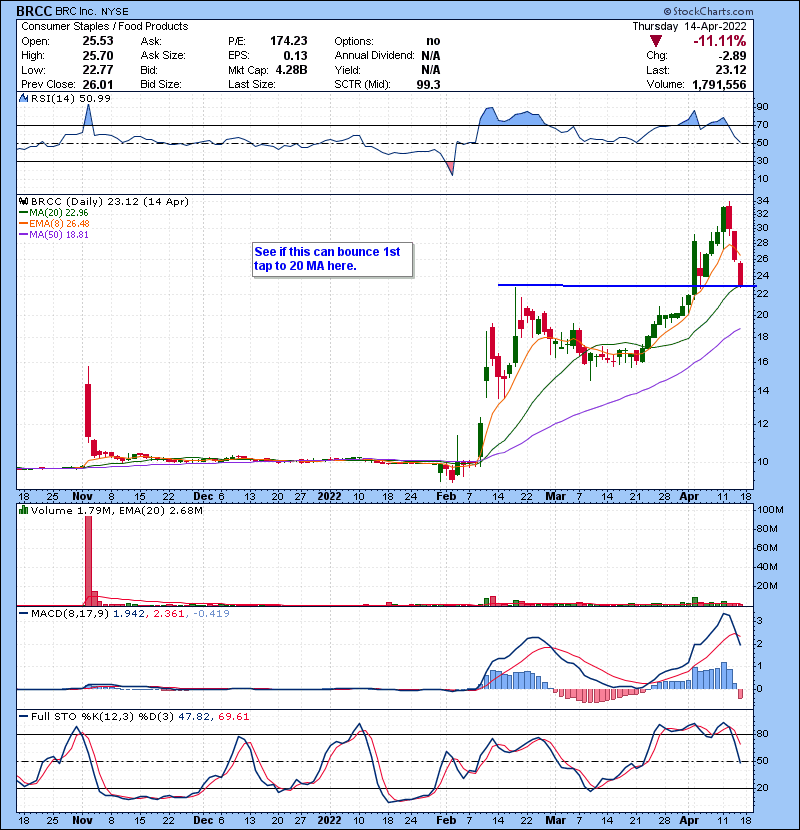Viewport: 800px width, 830px height.
Task: Click the purple MA(50) 18.81 legend entry
Action: (x=54, y=234)
